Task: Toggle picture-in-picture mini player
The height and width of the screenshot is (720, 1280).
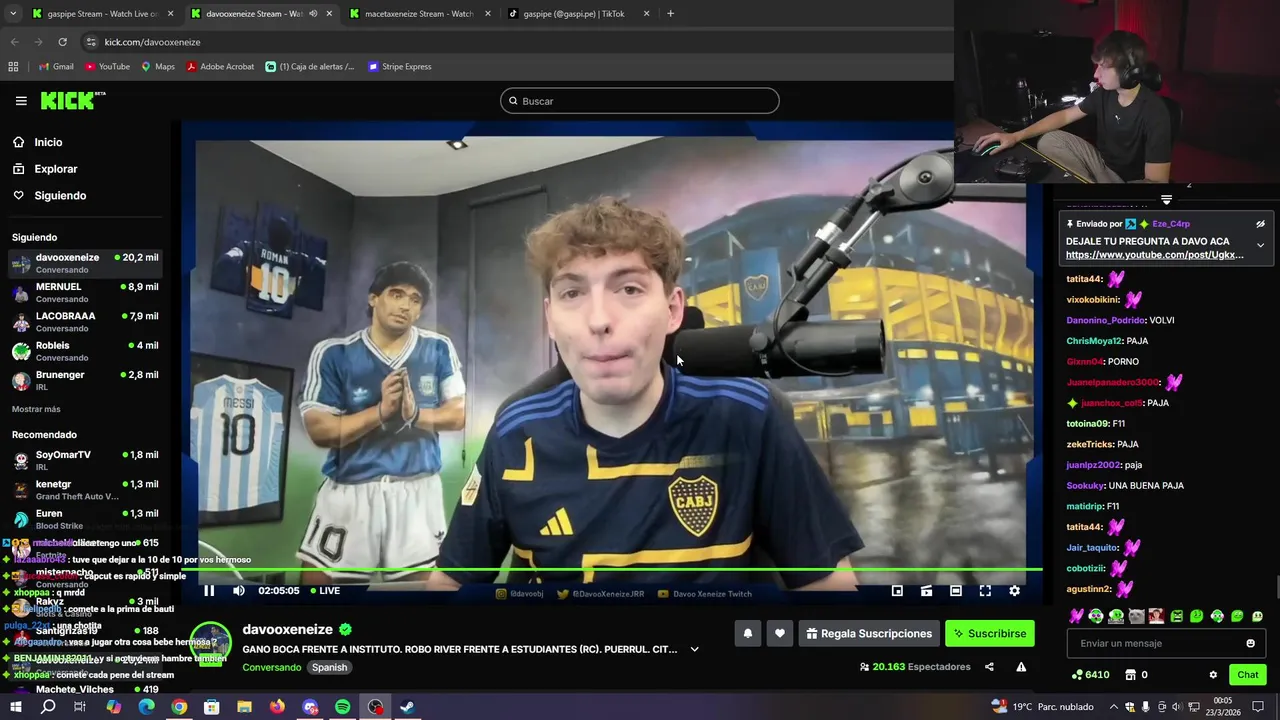Action: (x=897, y=591)
